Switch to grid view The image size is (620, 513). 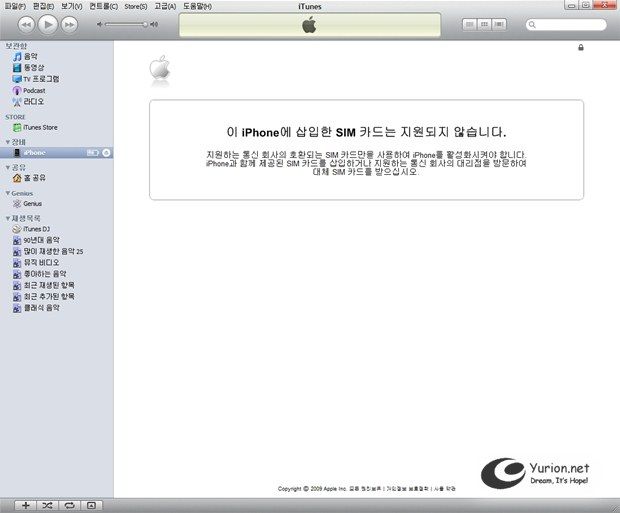coord(484,25)
